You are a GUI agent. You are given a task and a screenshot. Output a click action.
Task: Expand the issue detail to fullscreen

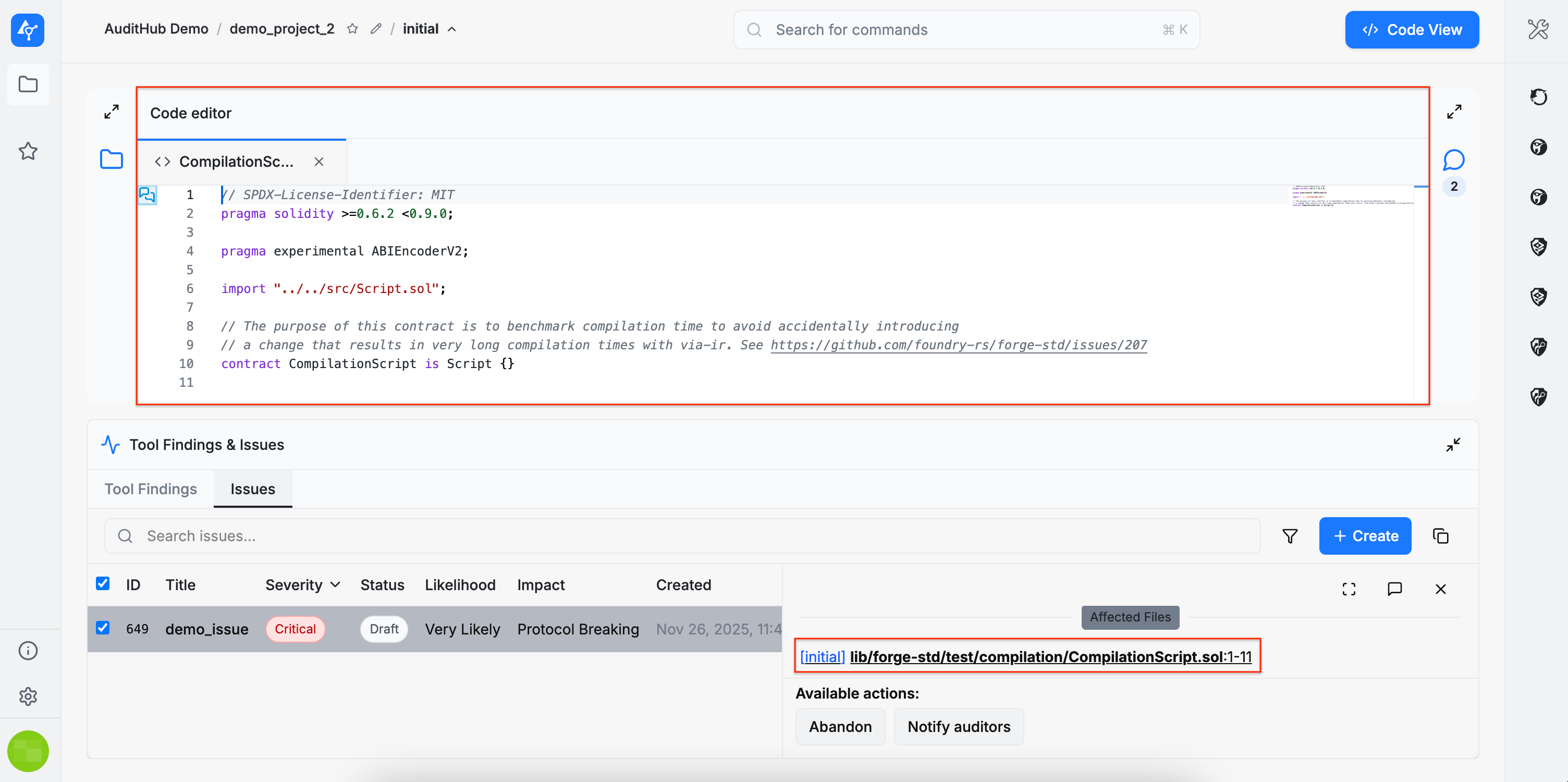1349,589
